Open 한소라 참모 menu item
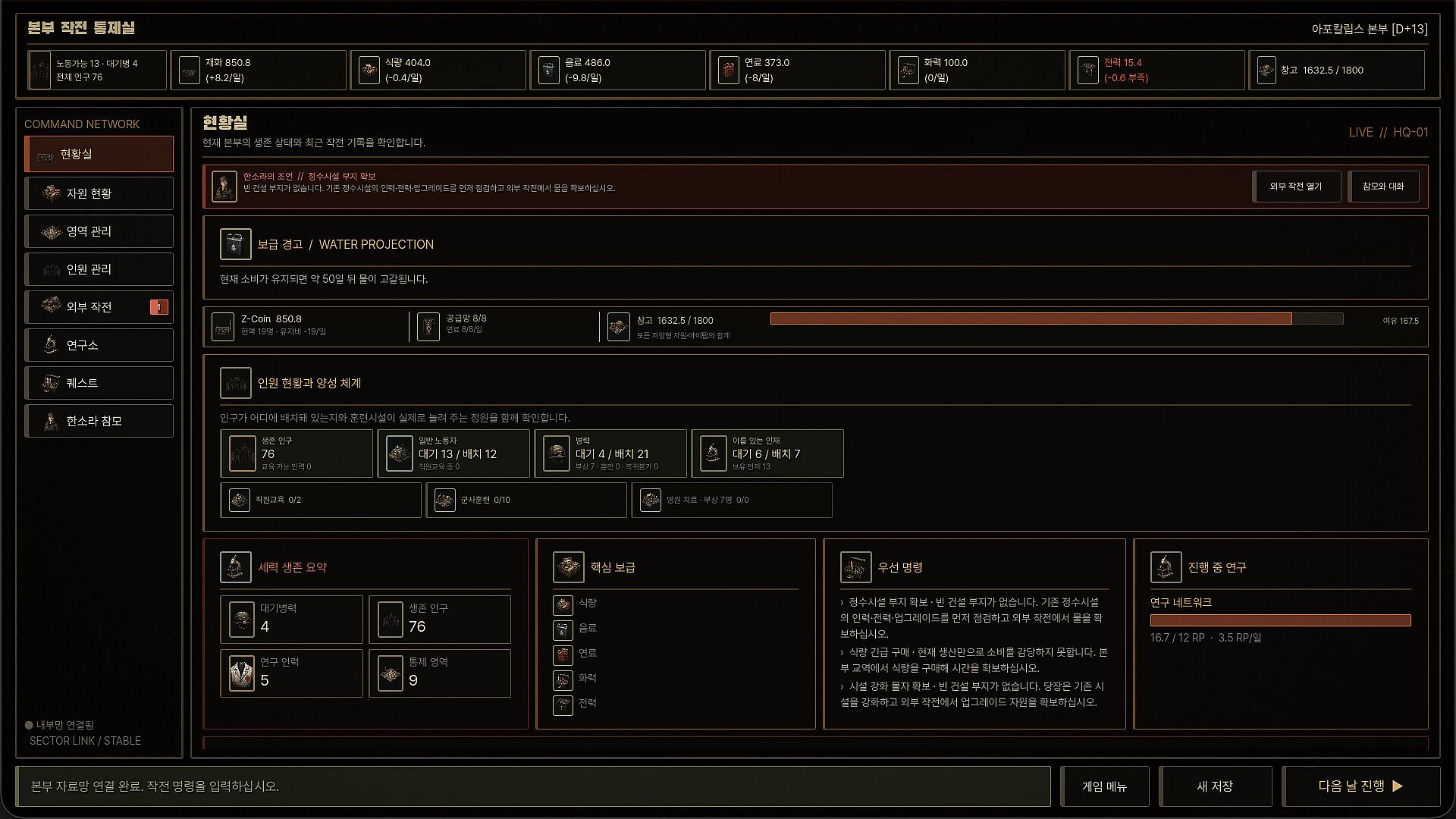The image size is (1456, 819). pos(99,421)
